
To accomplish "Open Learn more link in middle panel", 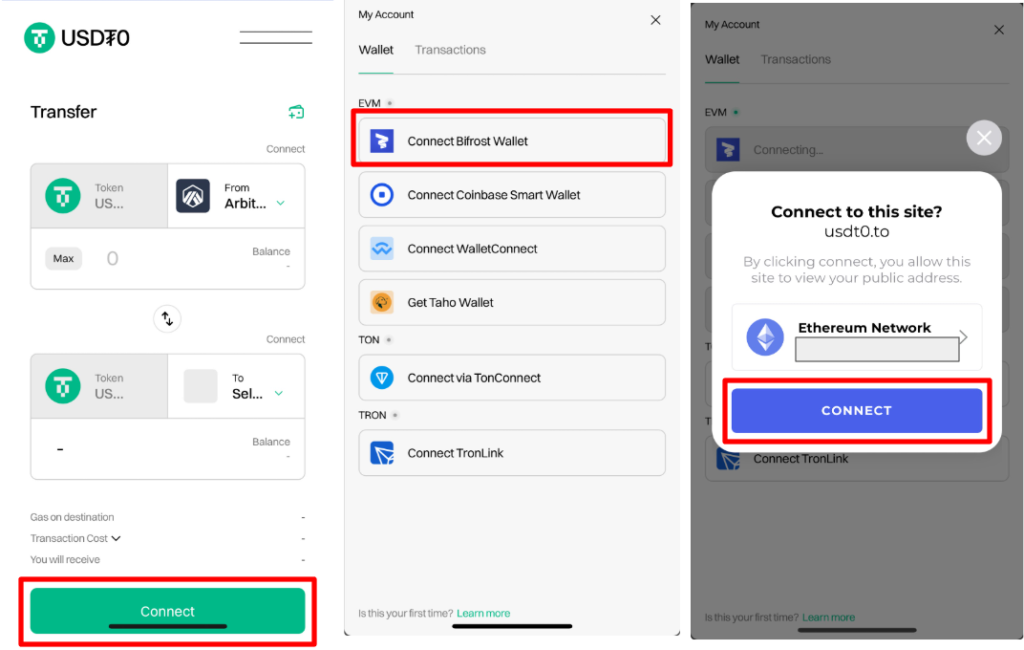I will (483, 613).
